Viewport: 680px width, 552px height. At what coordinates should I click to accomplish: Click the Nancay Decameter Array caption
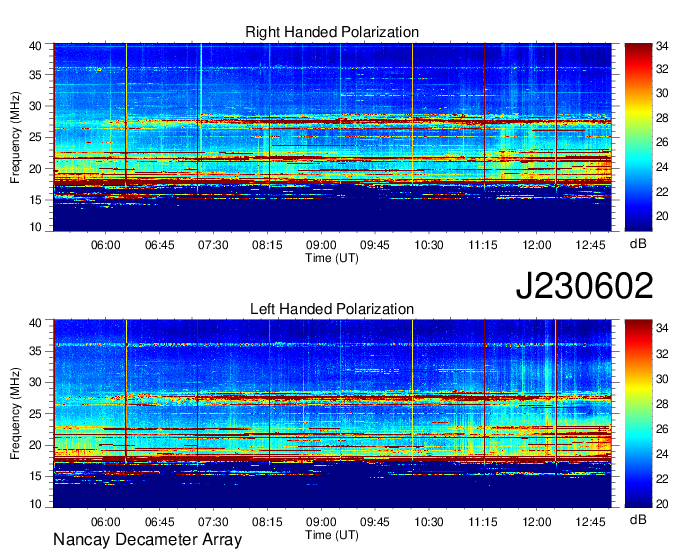147,540
